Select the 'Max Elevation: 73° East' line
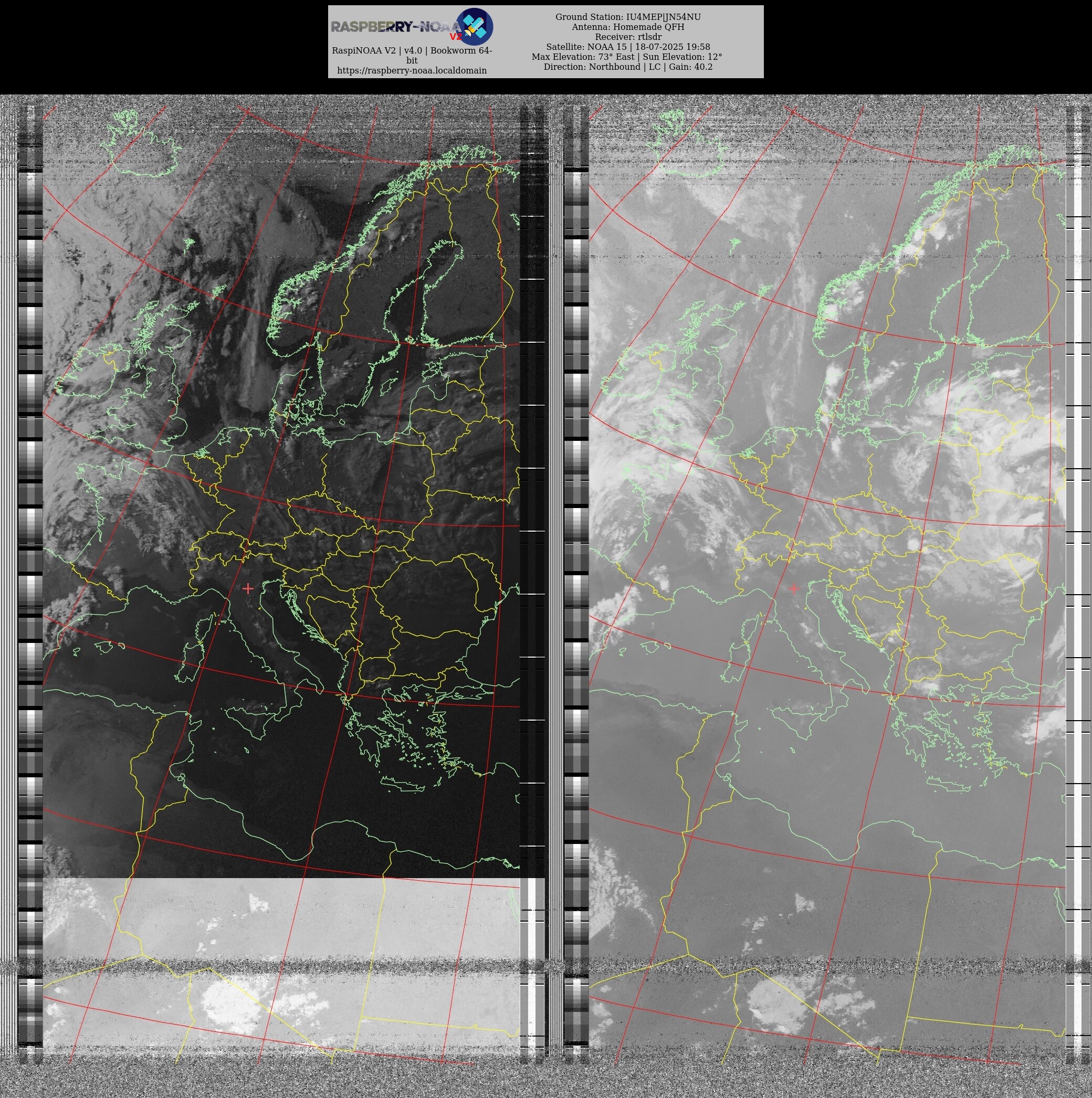1092x1098 pixels. (627, 57)
